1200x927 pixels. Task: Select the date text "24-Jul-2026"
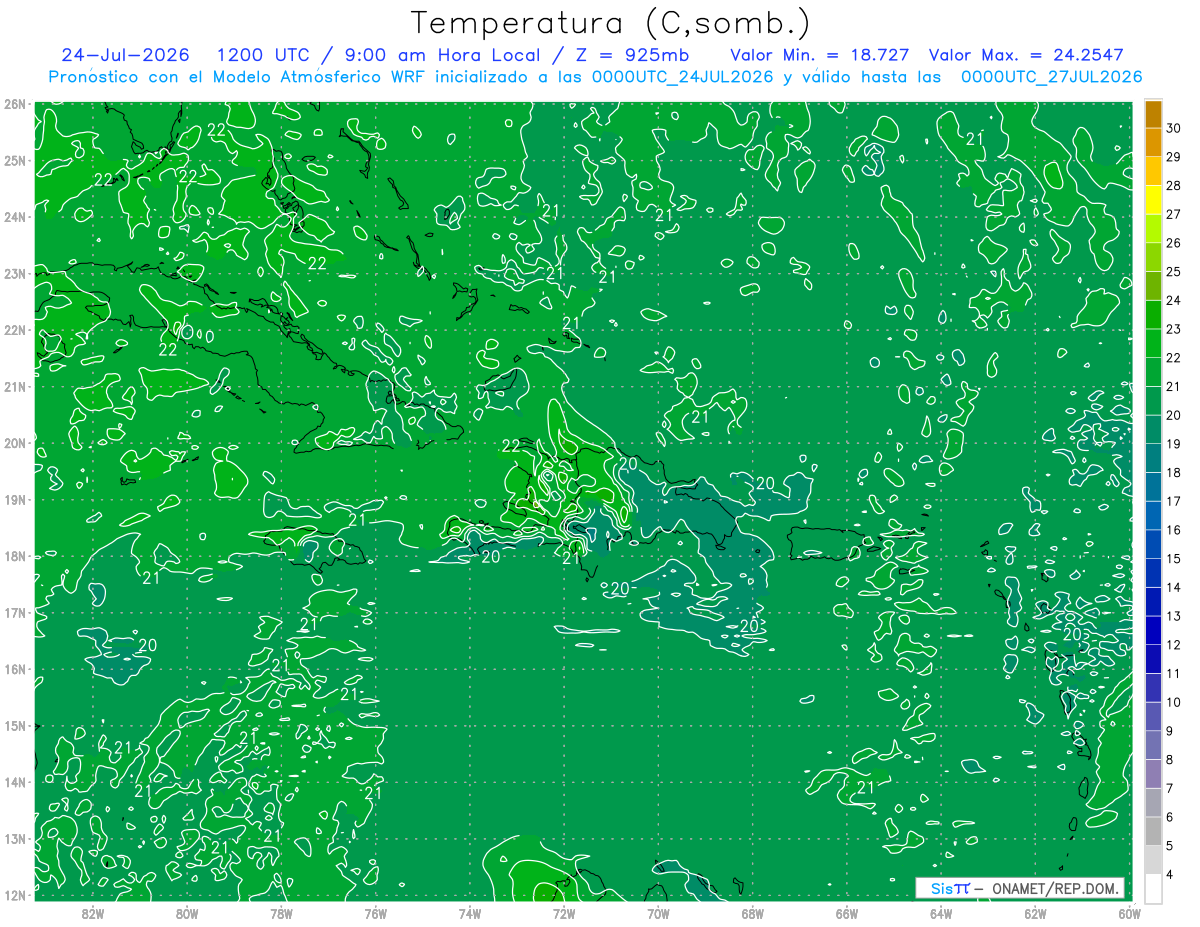tap(125, 55)
